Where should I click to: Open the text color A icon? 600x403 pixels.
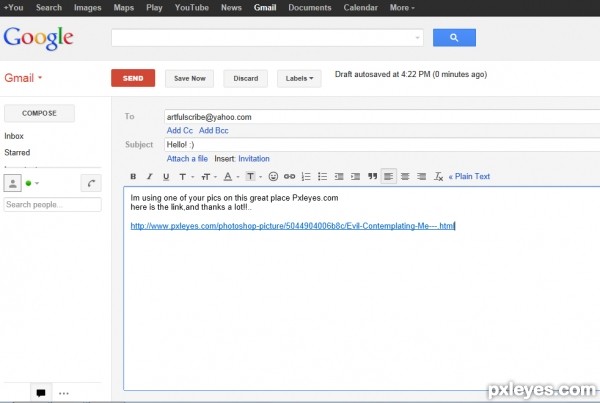pyautogui.click(x=228, y=176)
